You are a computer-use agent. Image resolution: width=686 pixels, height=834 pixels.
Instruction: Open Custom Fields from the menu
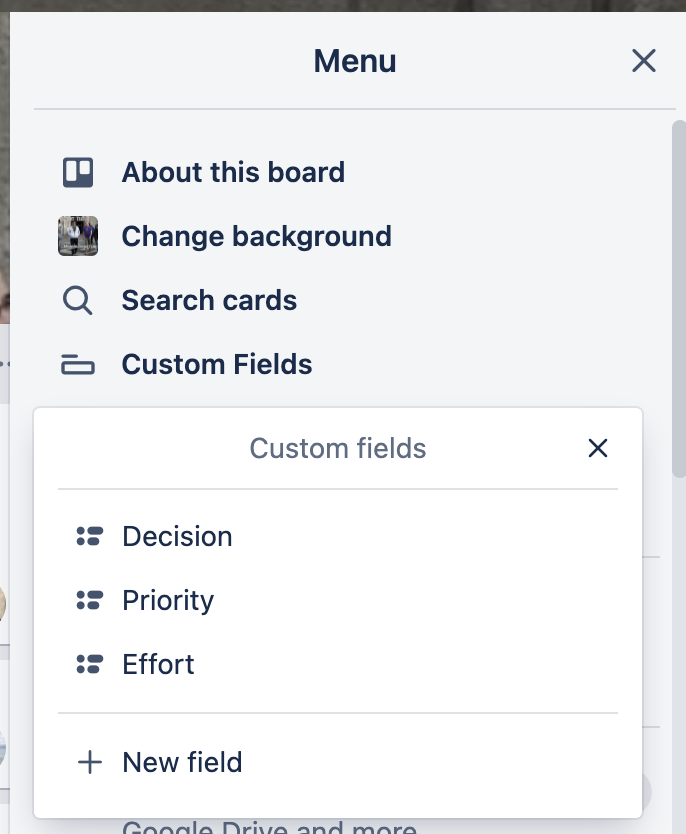click(216, 364)
